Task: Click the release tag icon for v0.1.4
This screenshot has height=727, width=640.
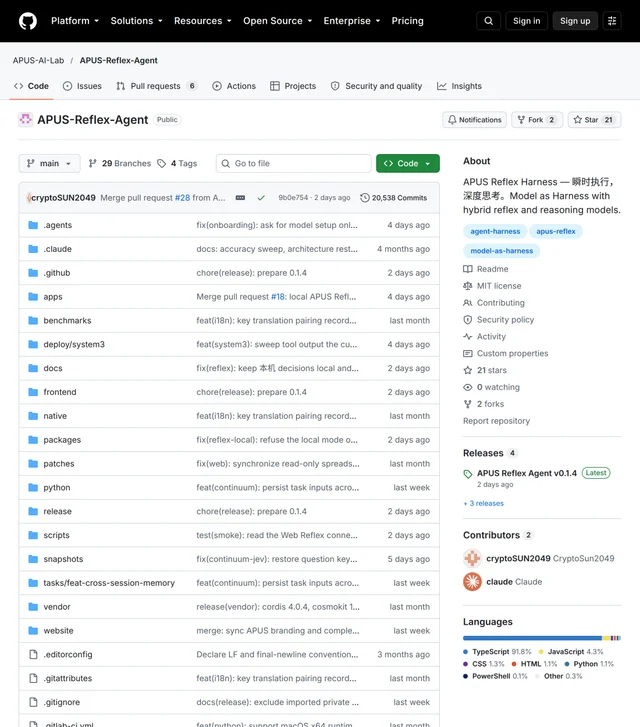Action: click(467, 474)
